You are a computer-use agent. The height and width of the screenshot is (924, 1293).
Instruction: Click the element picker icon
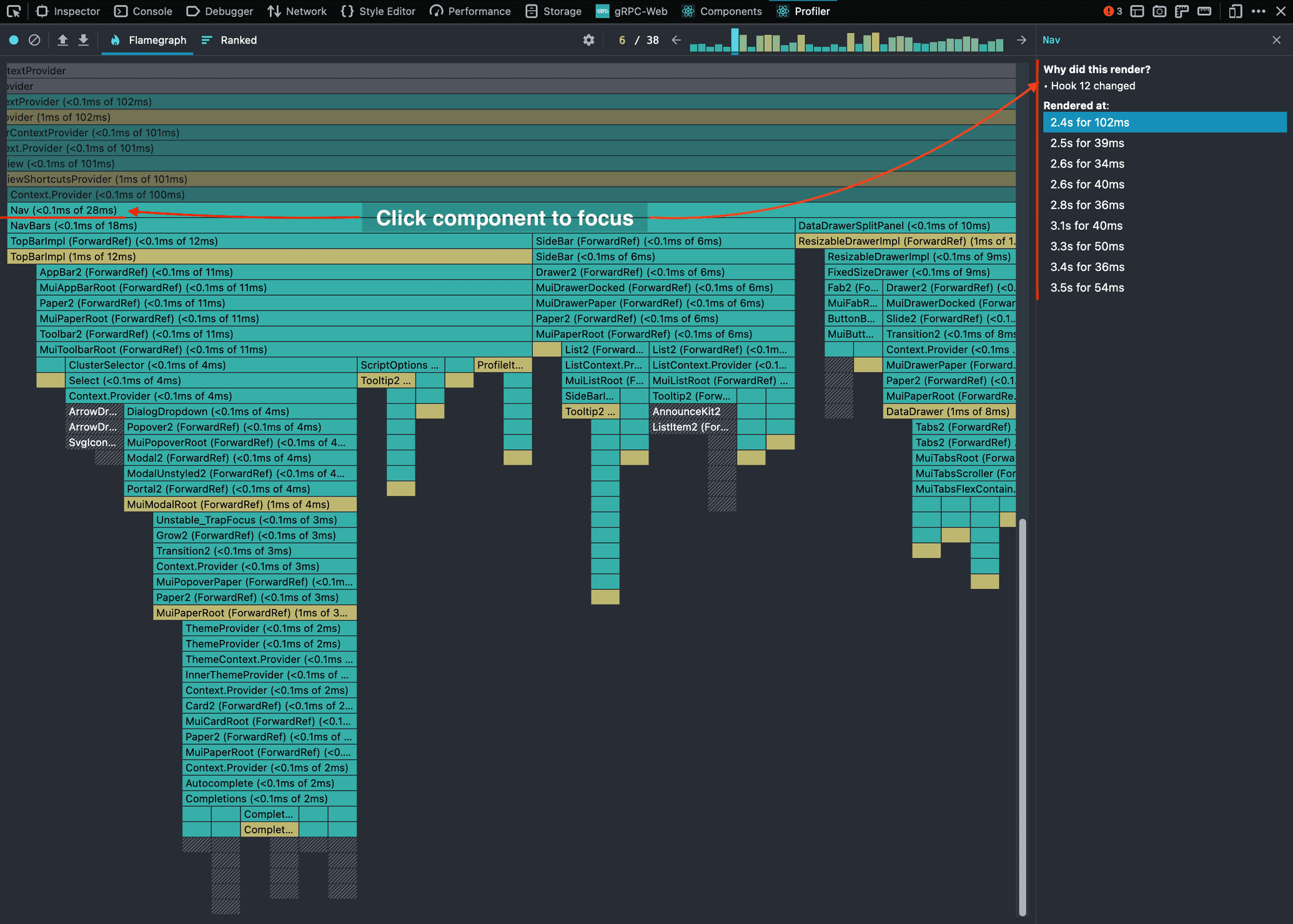point(14,11)
